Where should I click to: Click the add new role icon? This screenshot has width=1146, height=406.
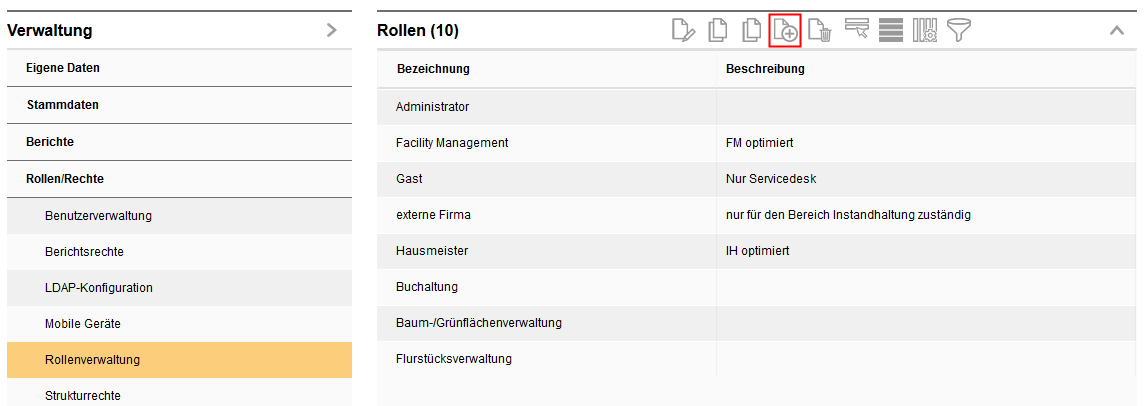785,31
